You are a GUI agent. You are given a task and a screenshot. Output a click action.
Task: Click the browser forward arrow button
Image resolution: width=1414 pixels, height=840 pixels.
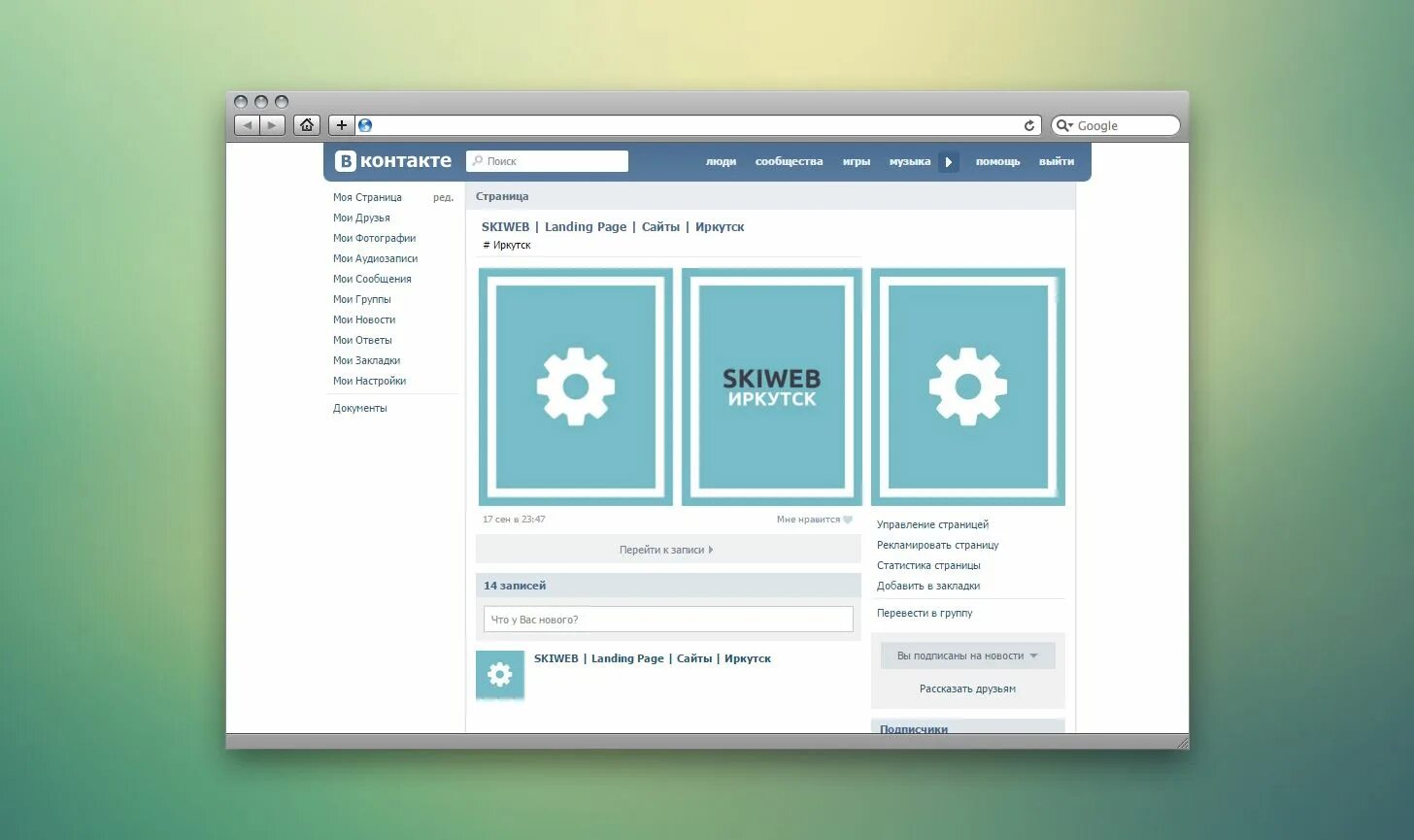tap(273, 125)
